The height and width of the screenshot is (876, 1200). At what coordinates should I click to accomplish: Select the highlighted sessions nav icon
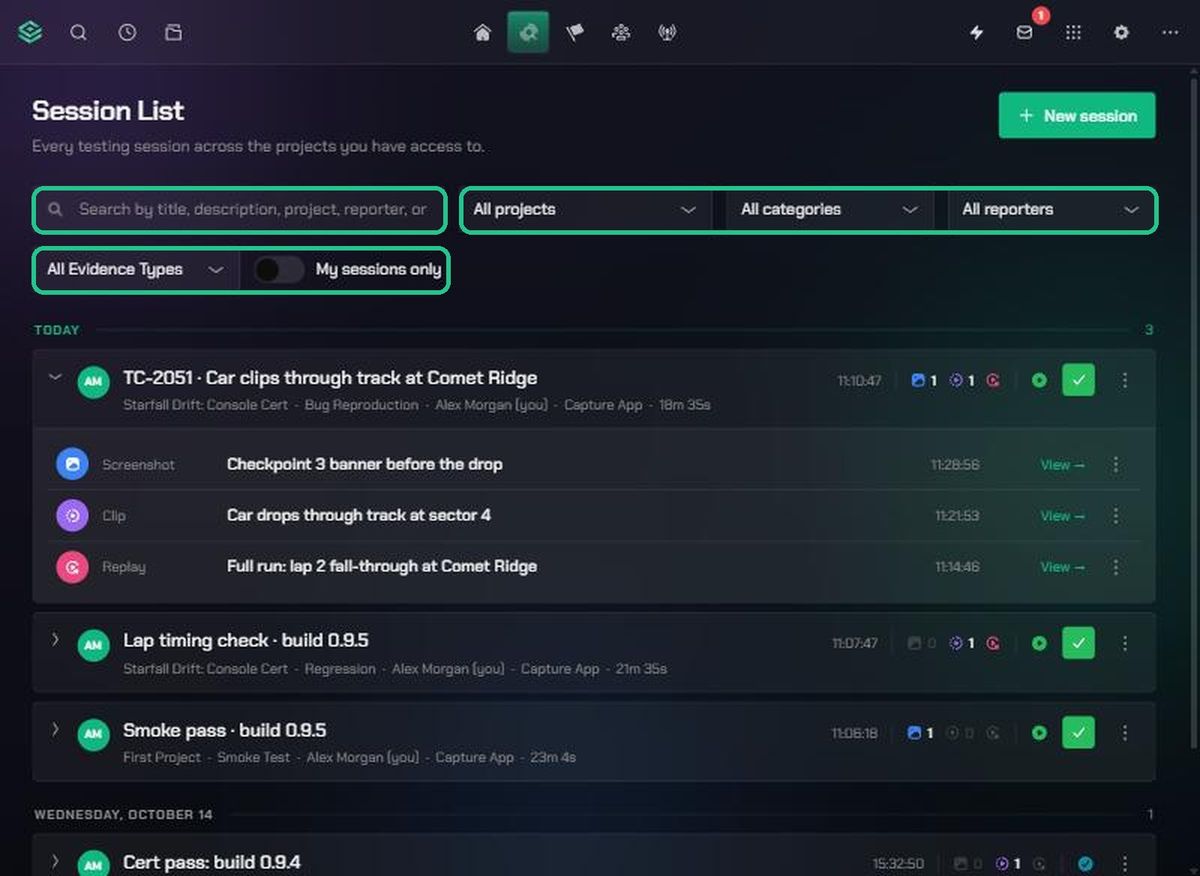(528, 33)
